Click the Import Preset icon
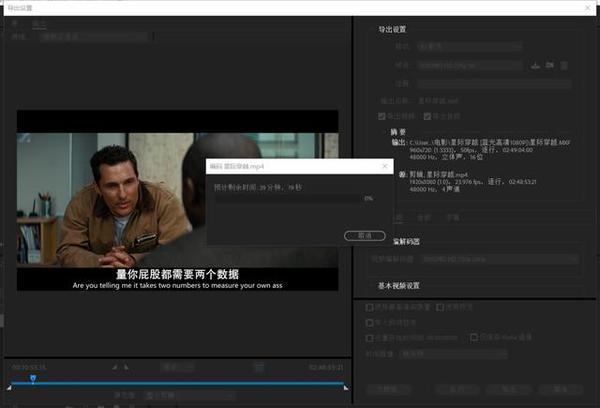This screenshot has width=600, height=408. (549, 65)
